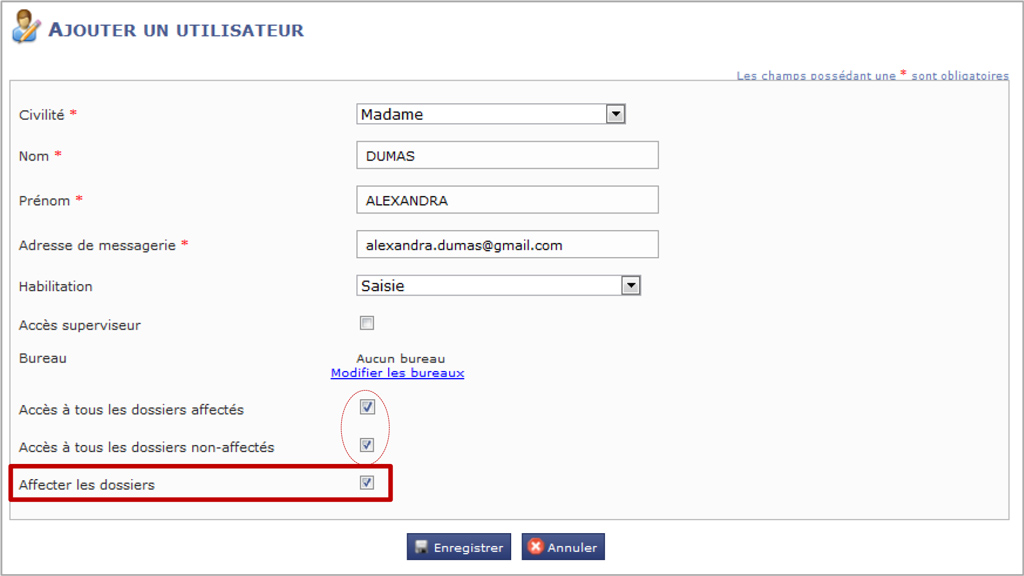Click the Enregistrer button

coord(459,547)
